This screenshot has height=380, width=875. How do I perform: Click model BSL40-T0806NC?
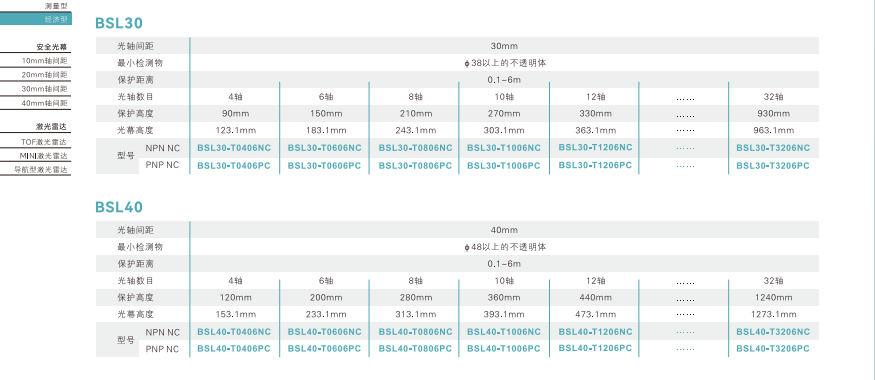coord(416,331)
